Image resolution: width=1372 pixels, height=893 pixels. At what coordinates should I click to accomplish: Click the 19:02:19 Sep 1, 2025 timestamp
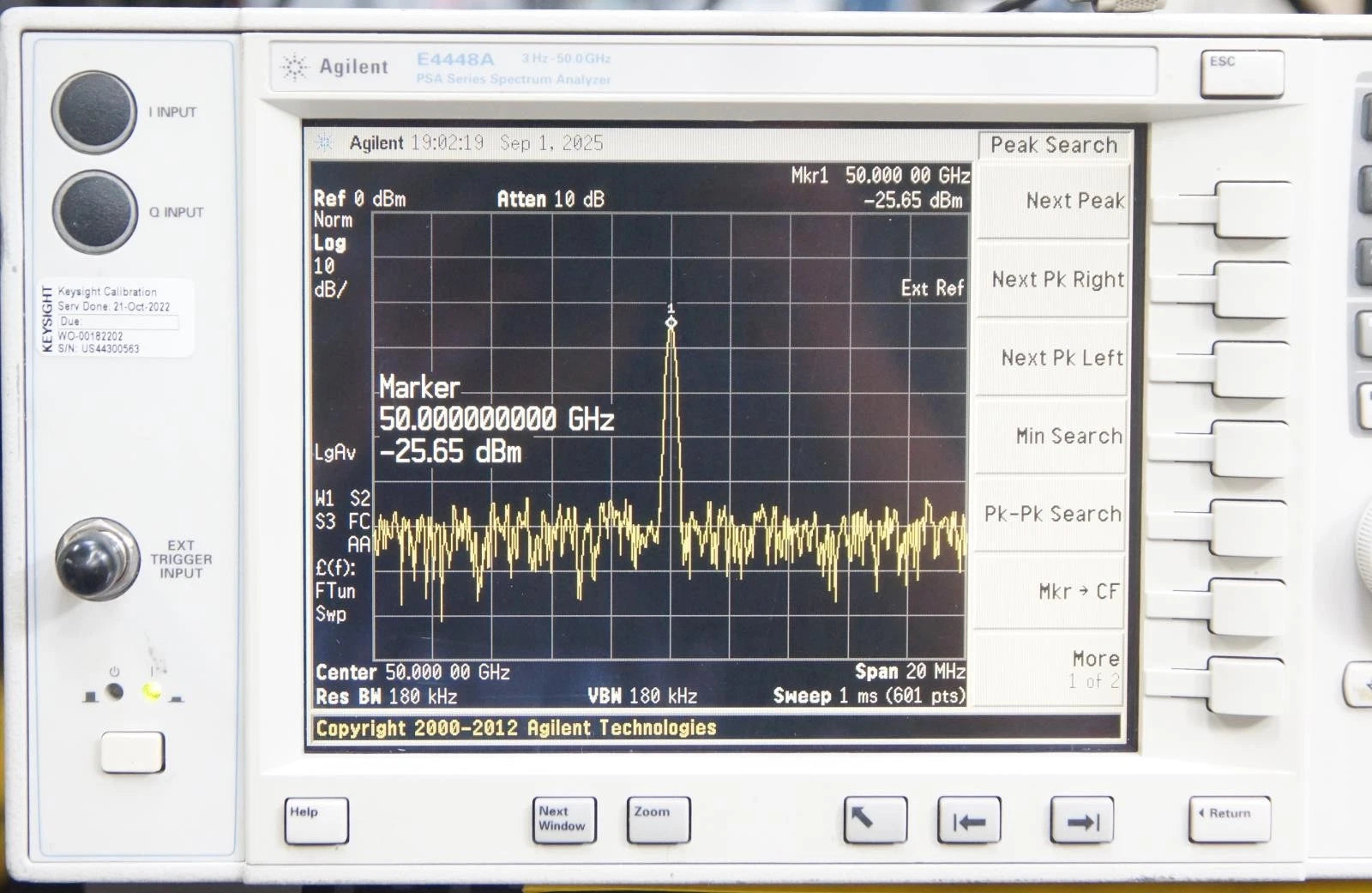point(507,143)
